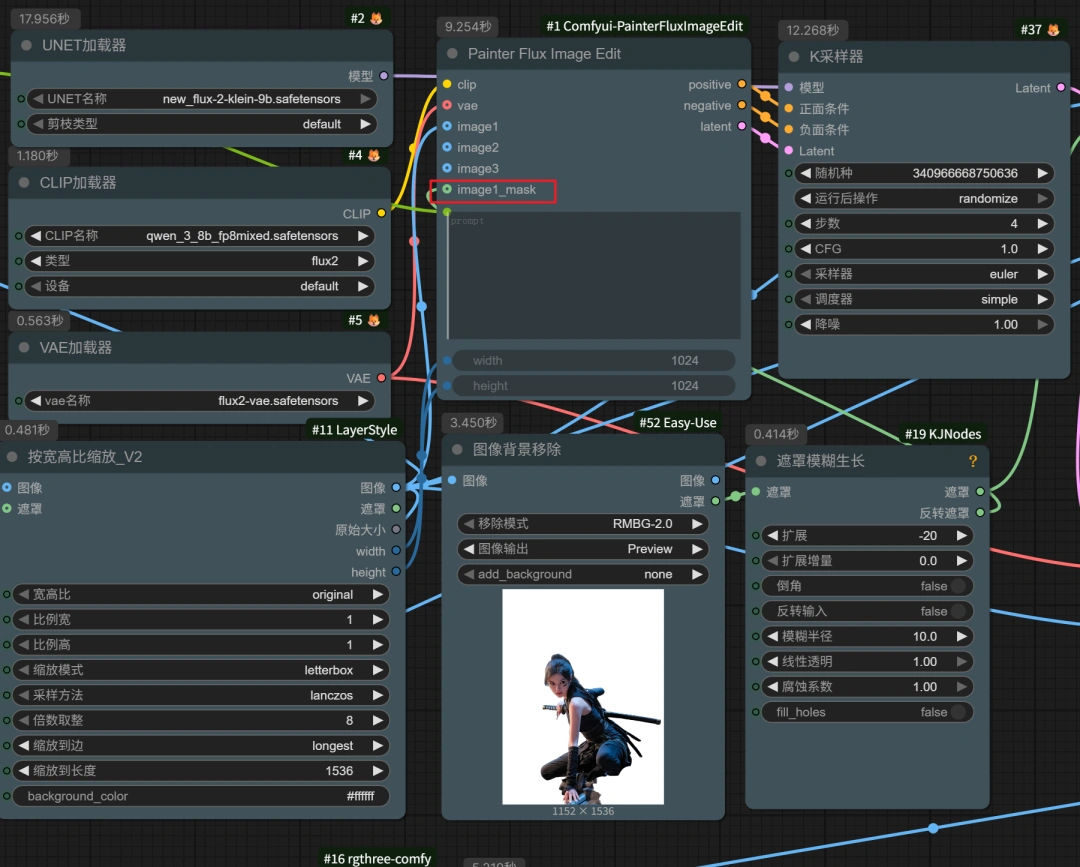This screenshot has width=1080, height=867.
Task: Click the ninja girl preview image
Action: click(x=583, y=696)
